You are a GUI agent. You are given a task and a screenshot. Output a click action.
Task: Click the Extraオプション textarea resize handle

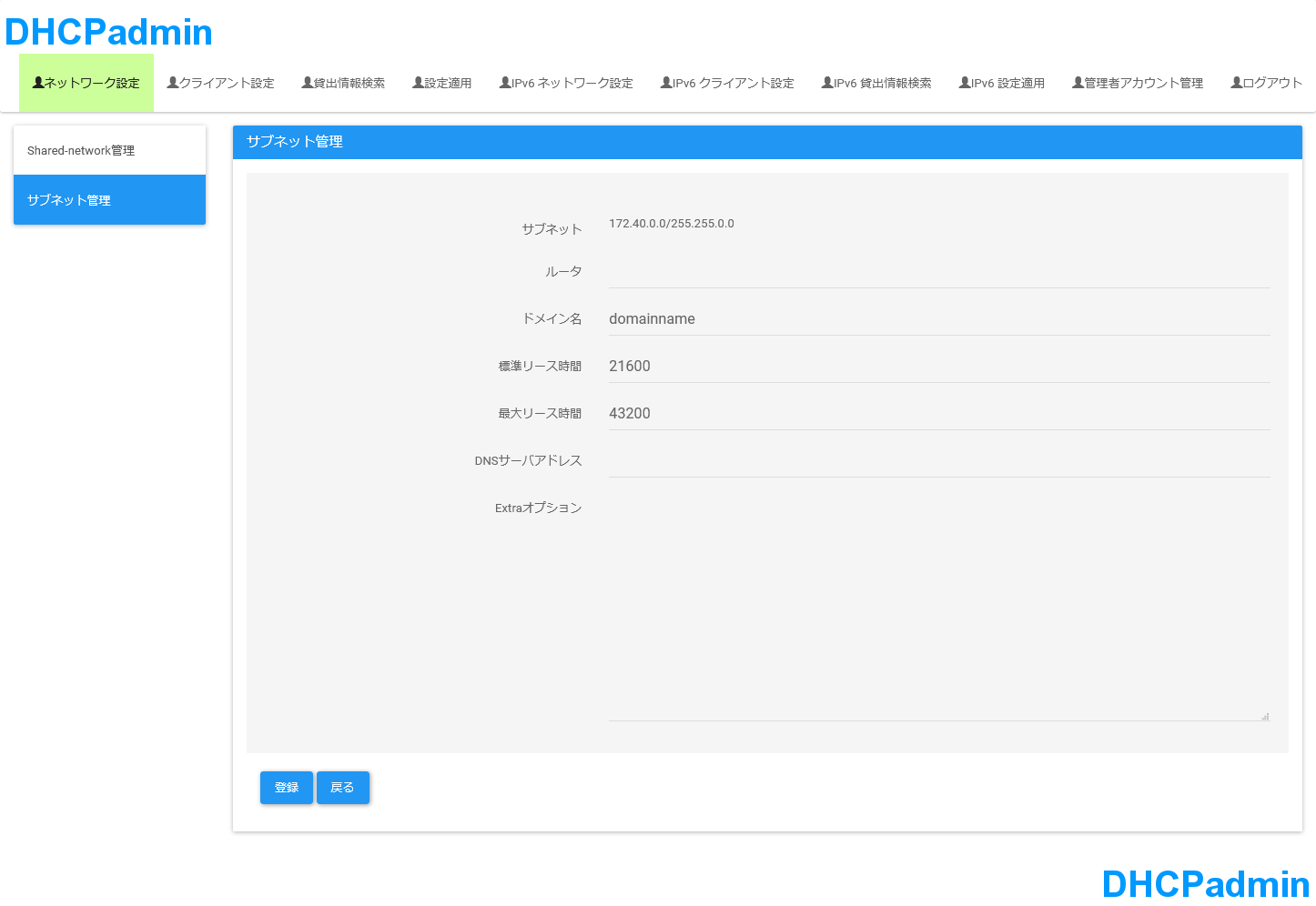point(1265,717)
